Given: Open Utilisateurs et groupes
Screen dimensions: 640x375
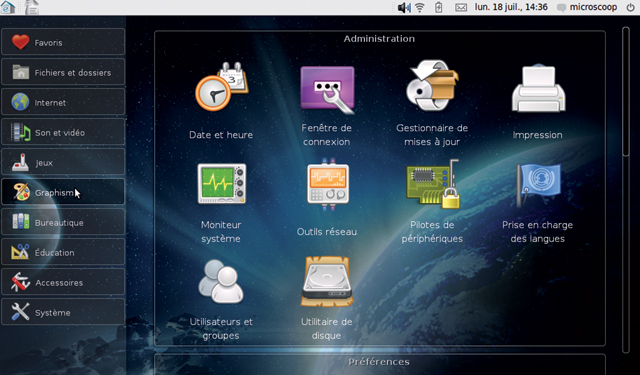Looking at the screenshot, I should click(x=221, y=300).
